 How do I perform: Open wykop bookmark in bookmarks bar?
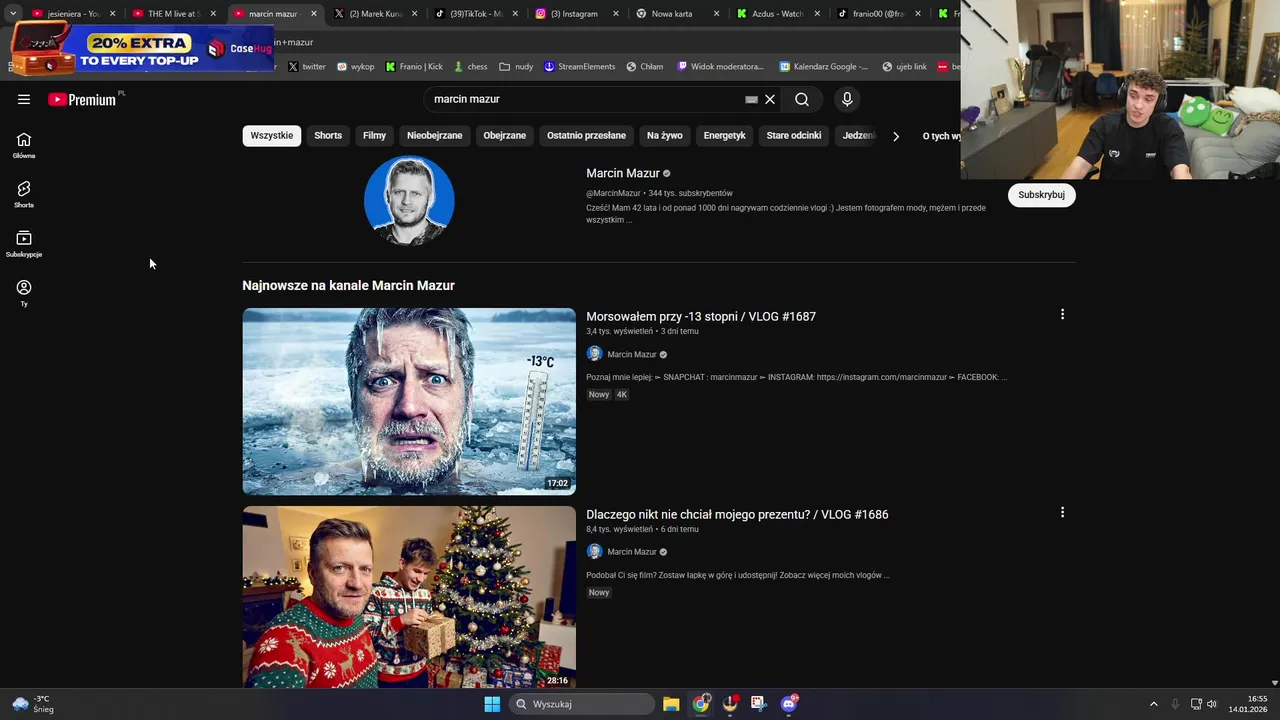click(x=356, y=67)
